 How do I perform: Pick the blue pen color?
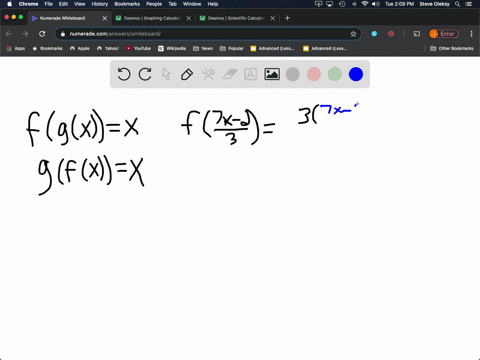click(356, 74)
